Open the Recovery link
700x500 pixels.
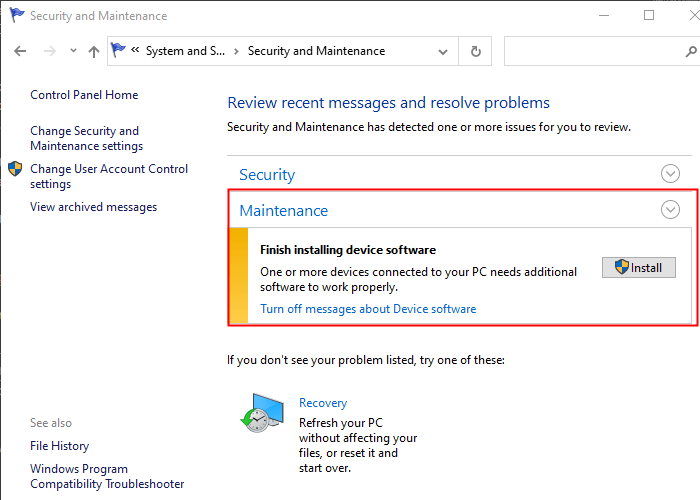323,403
